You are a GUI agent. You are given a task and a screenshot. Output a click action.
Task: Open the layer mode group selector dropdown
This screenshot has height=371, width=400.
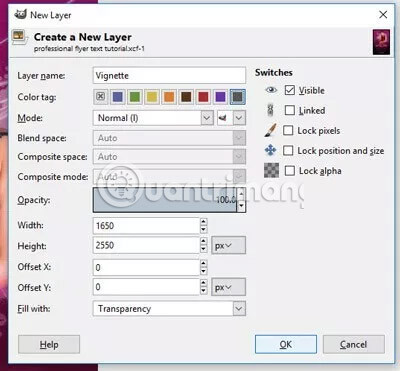[231, 118]
